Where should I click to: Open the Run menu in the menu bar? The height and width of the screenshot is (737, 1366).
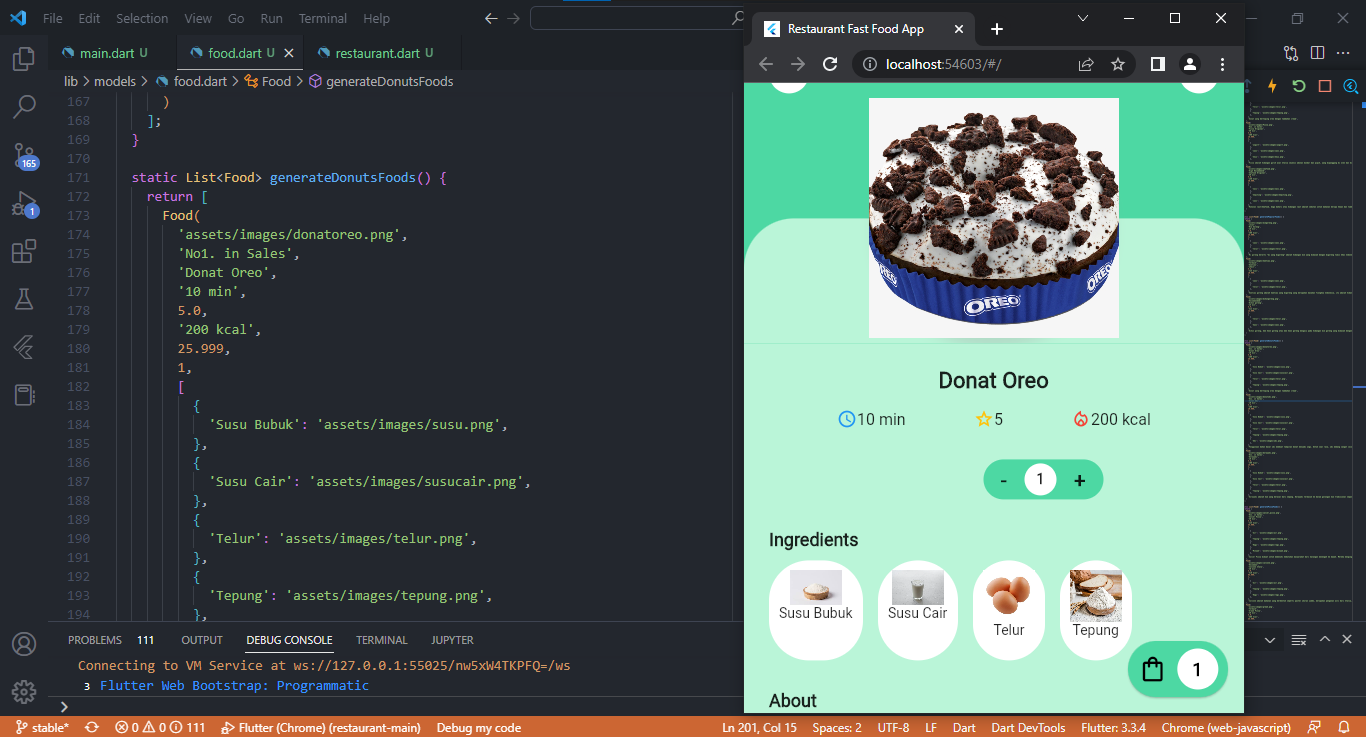tap(270, 18)
